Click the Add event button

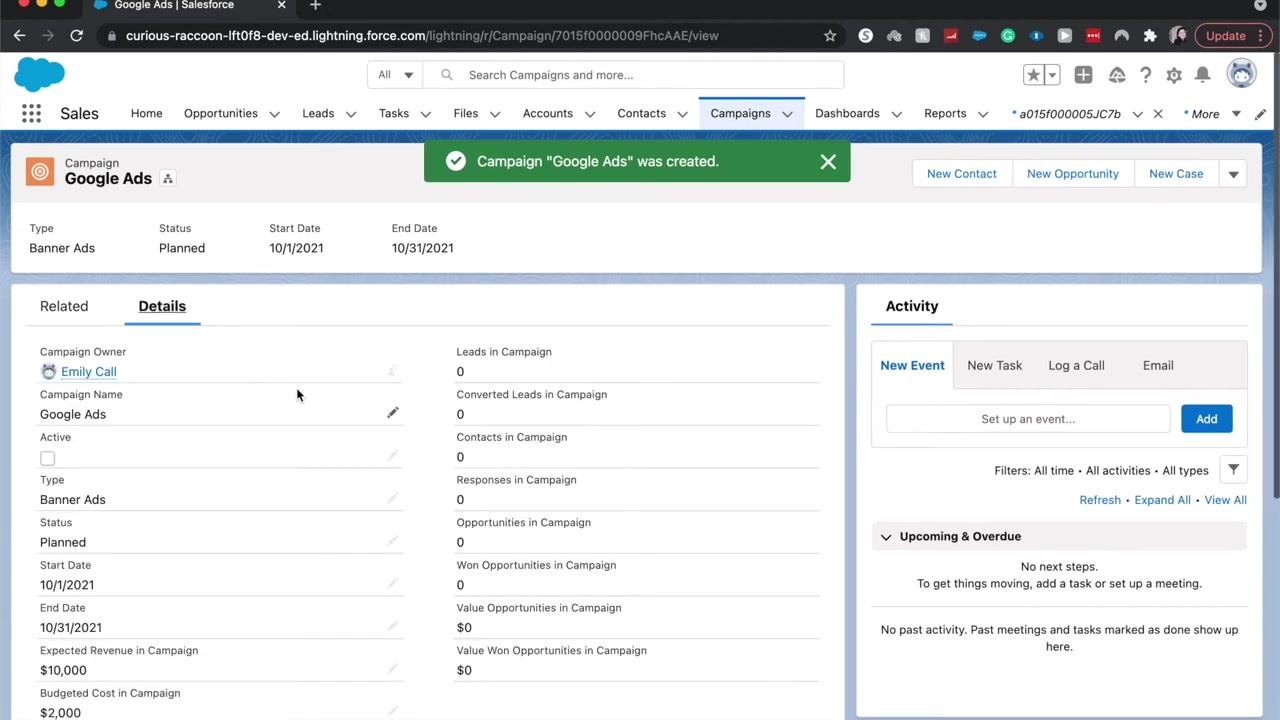1207,419
